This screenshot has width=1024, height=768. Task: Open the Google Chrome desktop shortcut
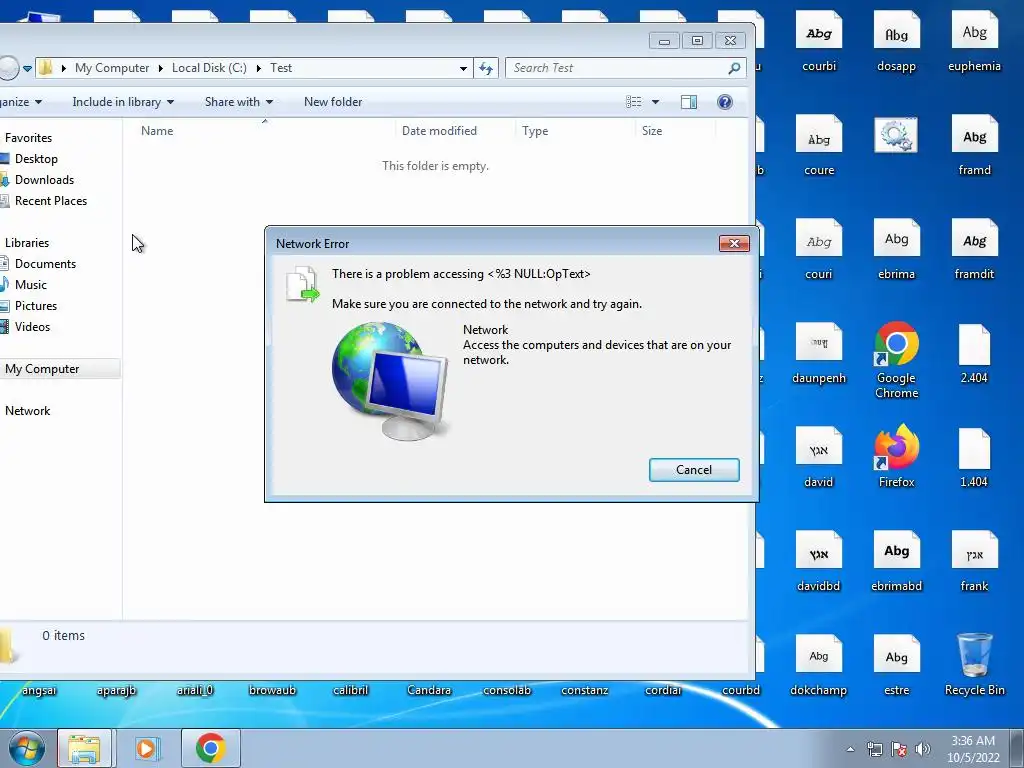tap(896, 359)
